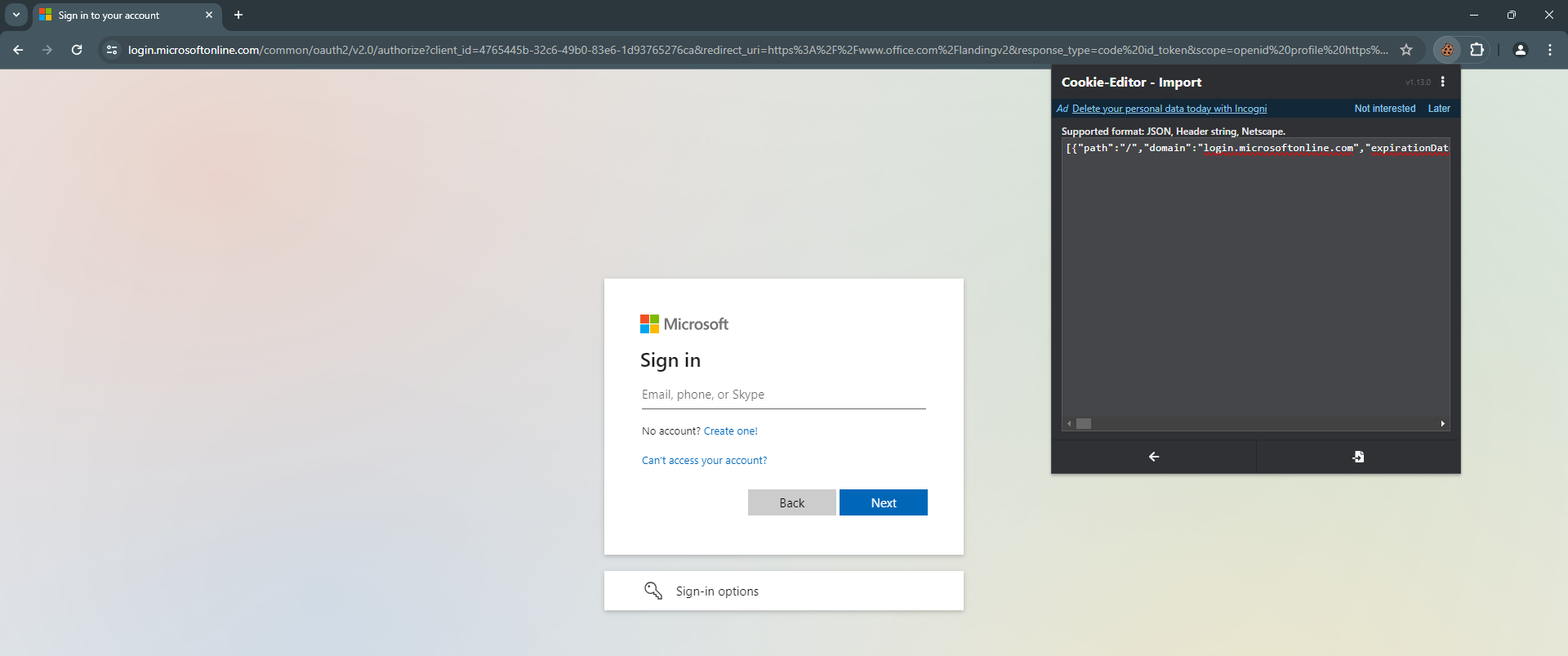
Task: Focus the Email, phone, or Skype field
Action: [x=784, y=395]
